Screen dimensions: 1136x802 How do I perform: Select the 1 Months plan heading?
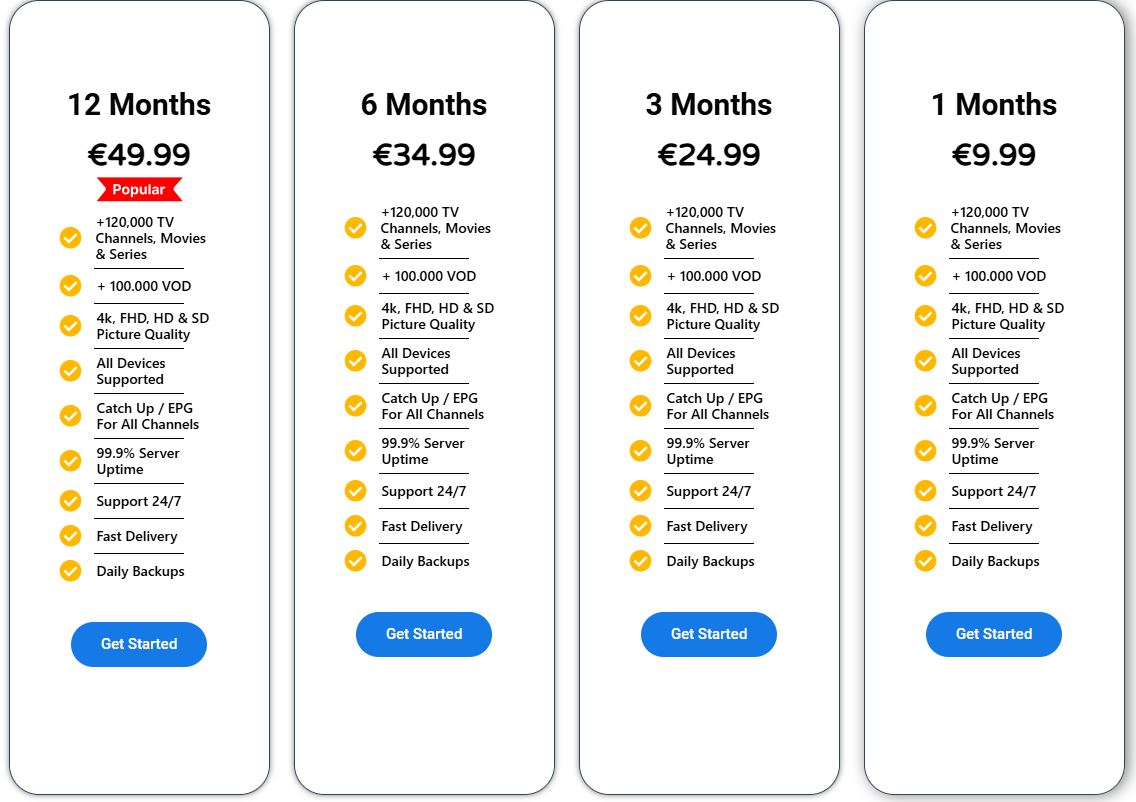click(x=993, y=104)
